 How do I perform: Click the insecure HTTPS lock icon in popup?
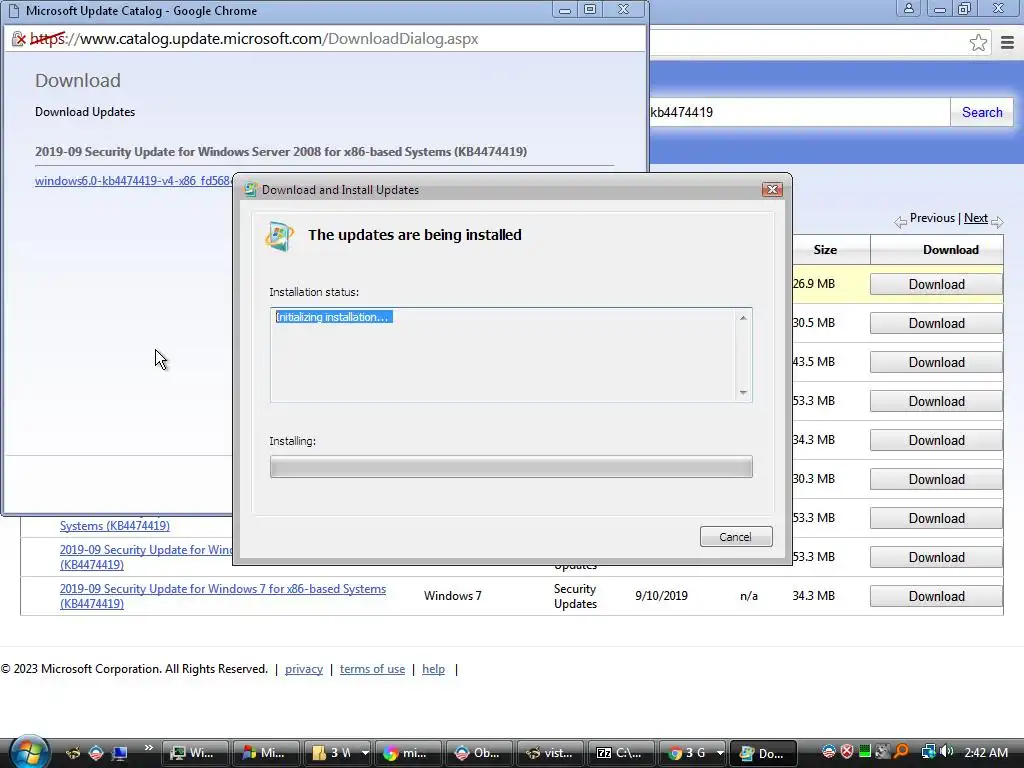pyautogui.click(x=20, y=39)
